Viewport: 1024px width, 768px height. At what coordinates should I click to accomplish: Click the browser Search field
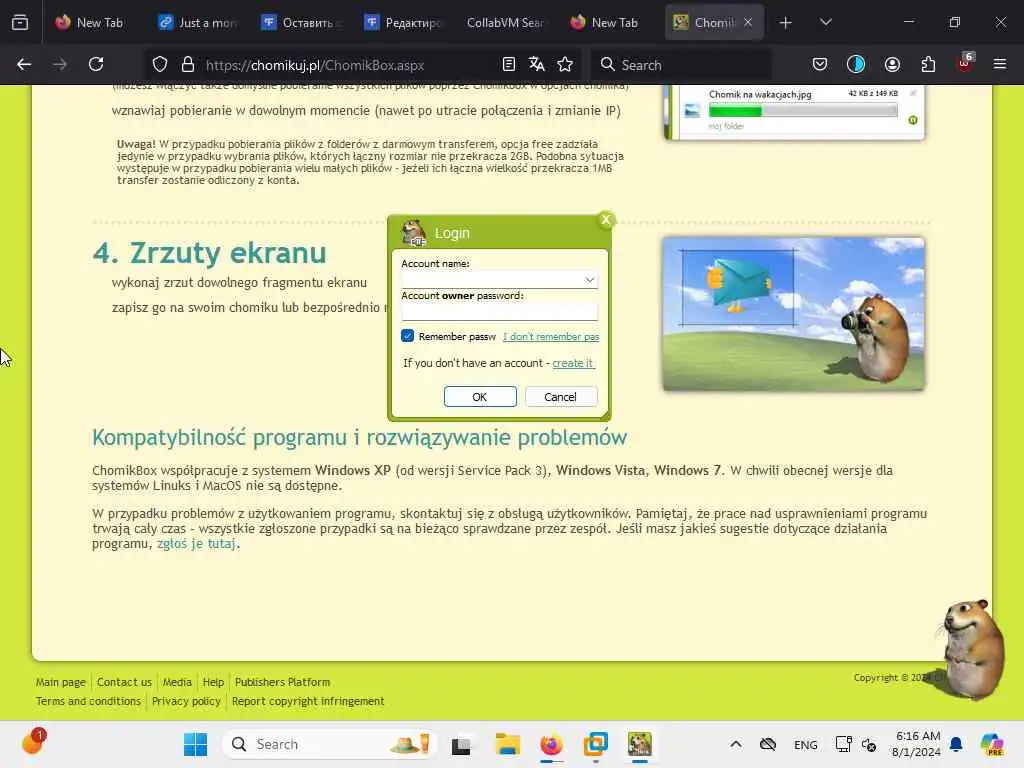tap(682, 65)
